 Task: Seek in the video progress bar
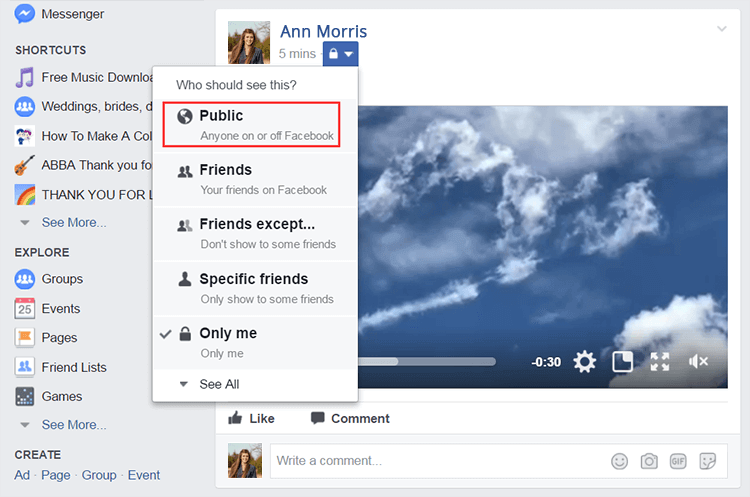[427, 362]
